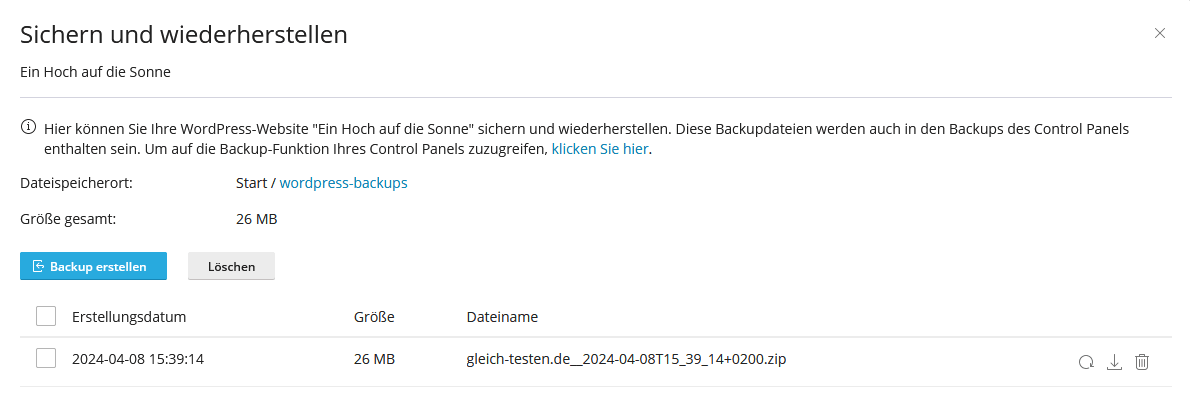Click the 26 MB size in backup row

pos(374,358)
